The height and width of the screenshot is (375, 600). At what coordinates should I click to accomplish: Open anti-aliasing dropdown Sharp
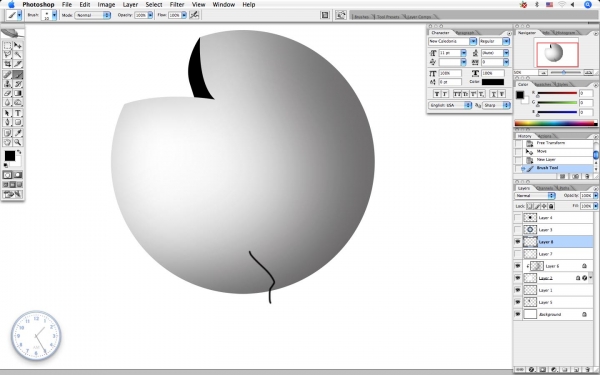tap(496, 105)
